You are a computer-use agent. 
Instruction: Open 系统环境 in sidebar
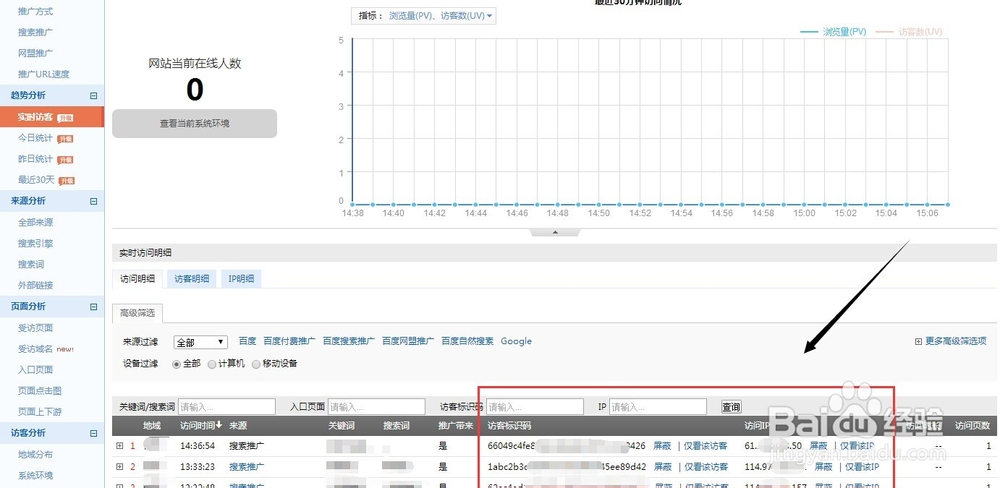(x=35, y=475)
